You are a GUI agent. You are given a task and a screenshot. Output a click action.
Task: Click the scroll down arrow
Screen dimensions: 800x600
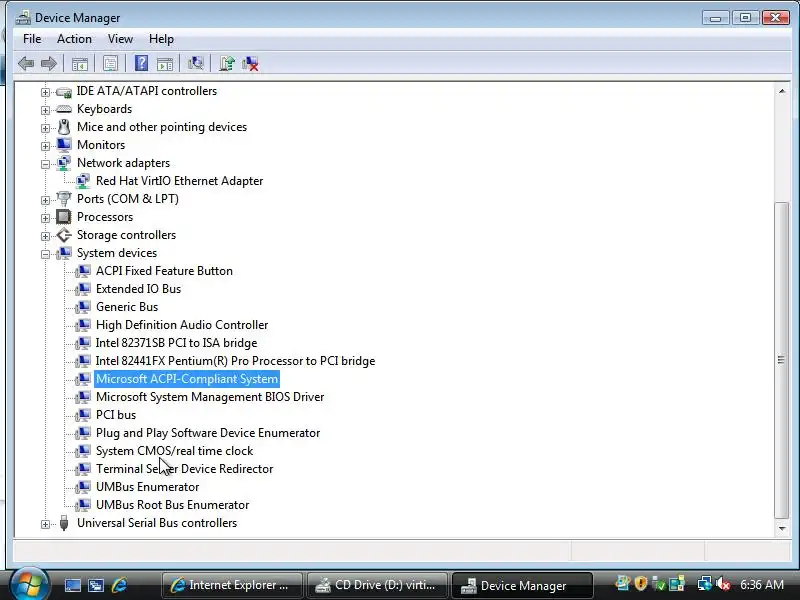[782, 529]
